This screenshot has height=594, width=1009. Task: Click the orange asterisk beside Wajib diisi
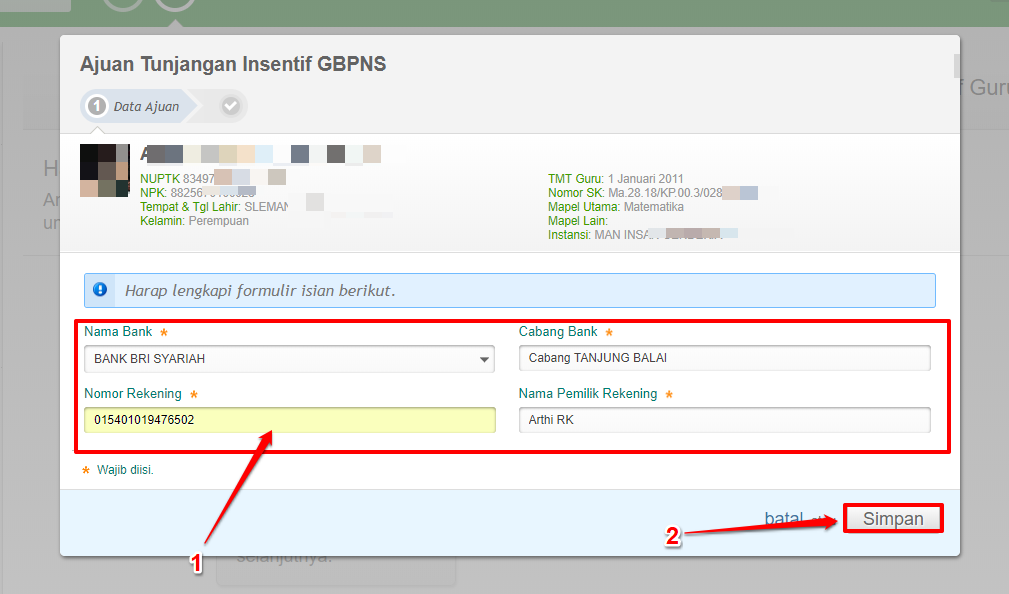(86, 469)
